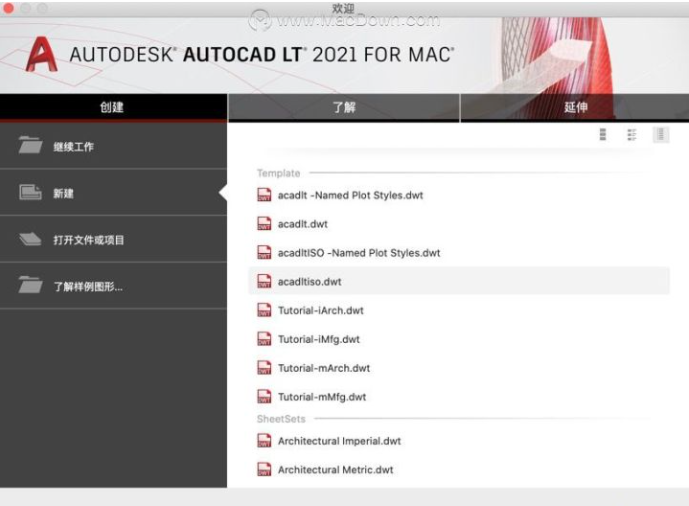This screenshot has width=689, height=506.
Task: Open the 了解 tab
Action: point(344,107)
